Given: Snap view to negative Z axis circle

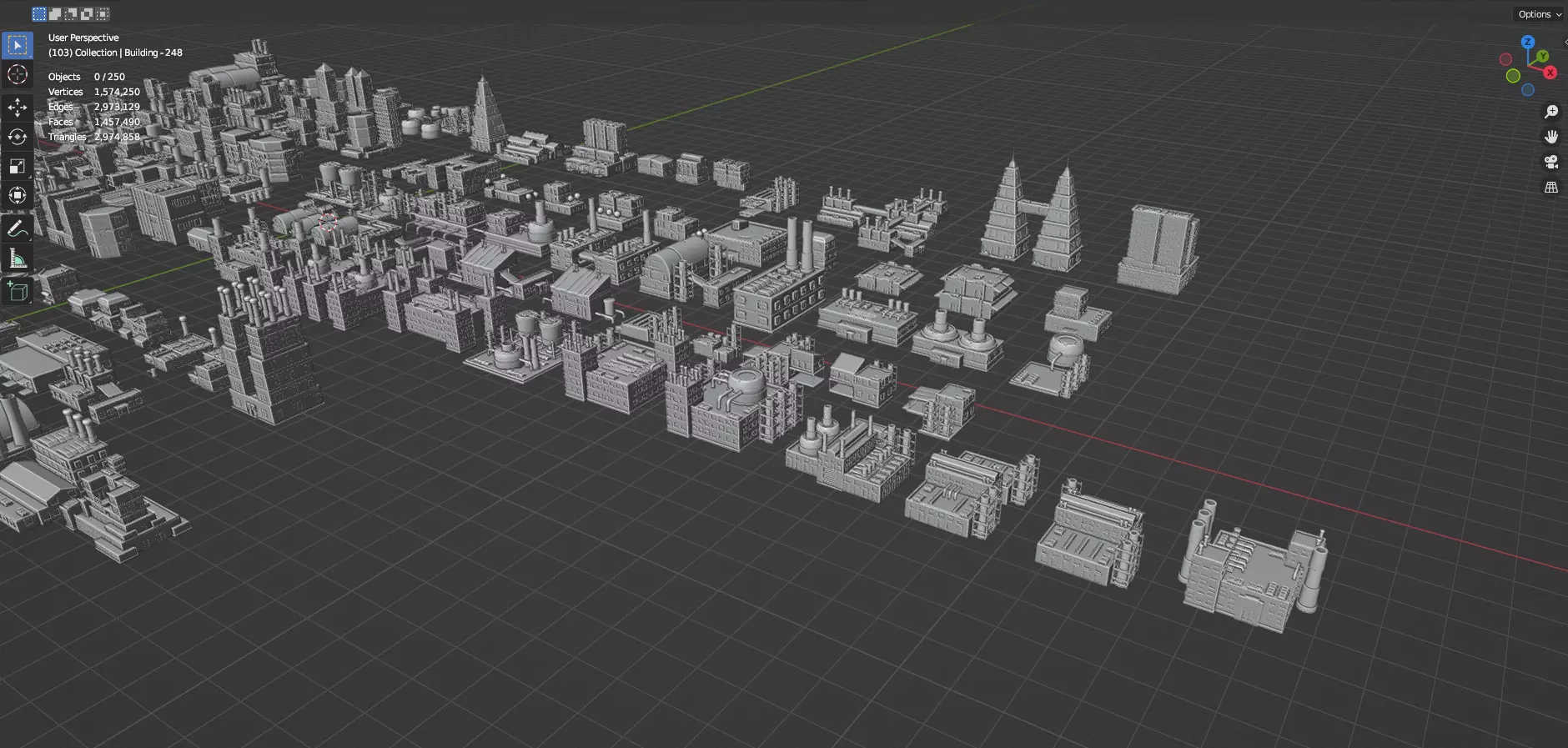Looking at the screenshot, I should pos(1528,90).
